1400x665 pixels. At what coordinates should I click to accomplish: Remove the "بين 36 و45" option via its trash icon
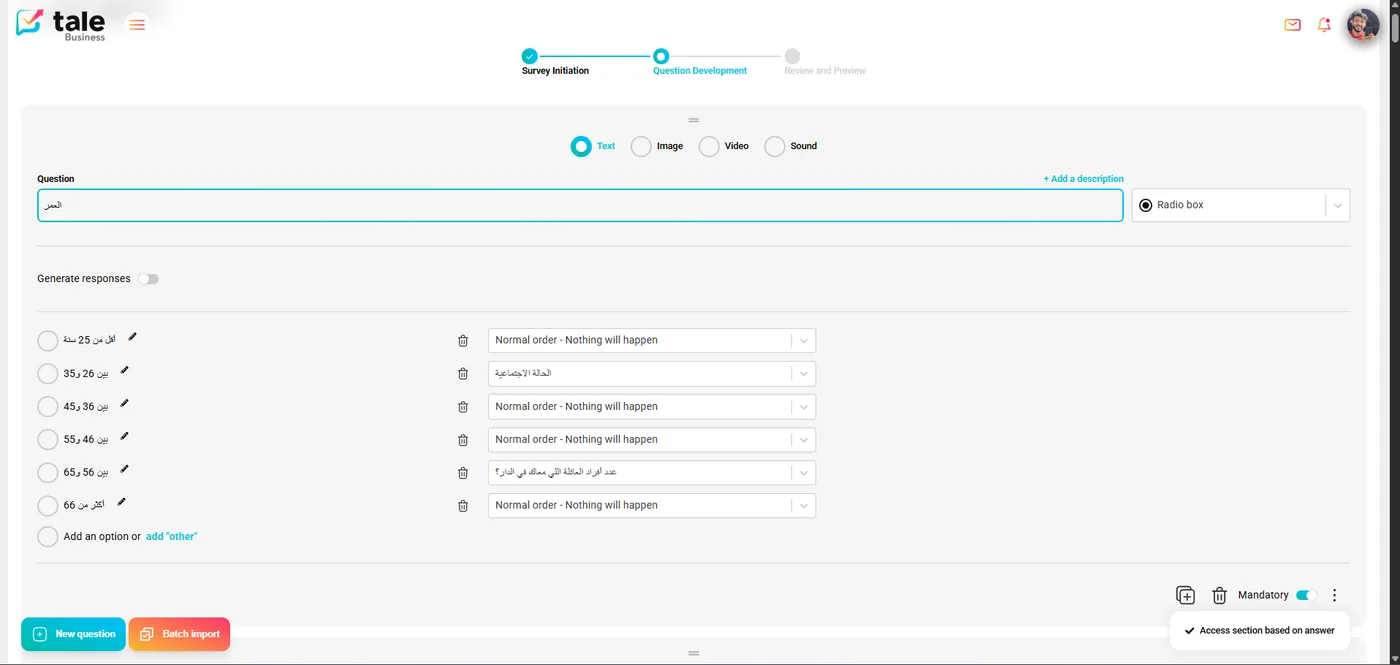coord(463,407)
